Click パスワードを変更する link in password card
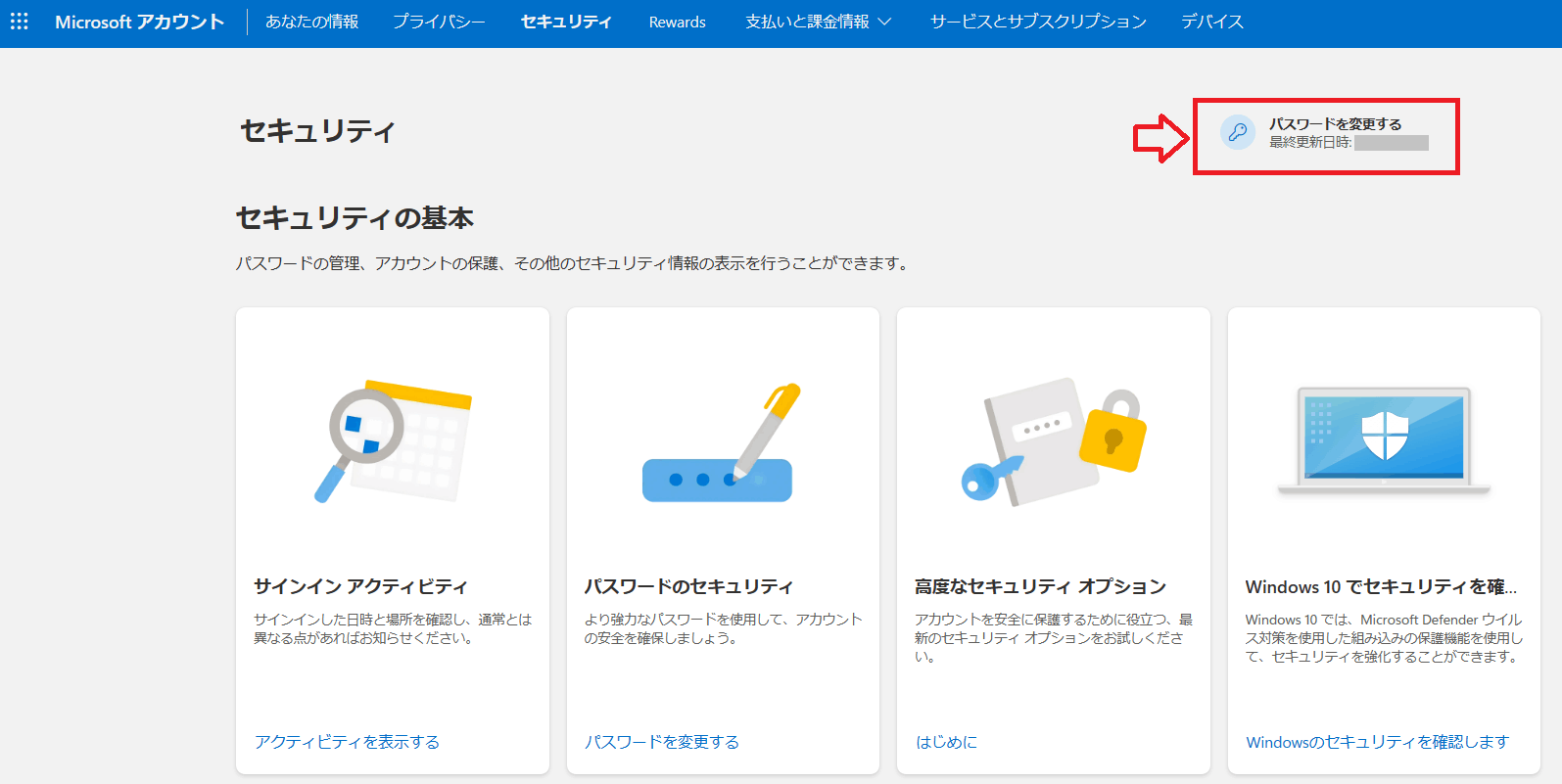The height and width of the screenshot is (784, 1562). coord(662,742)
